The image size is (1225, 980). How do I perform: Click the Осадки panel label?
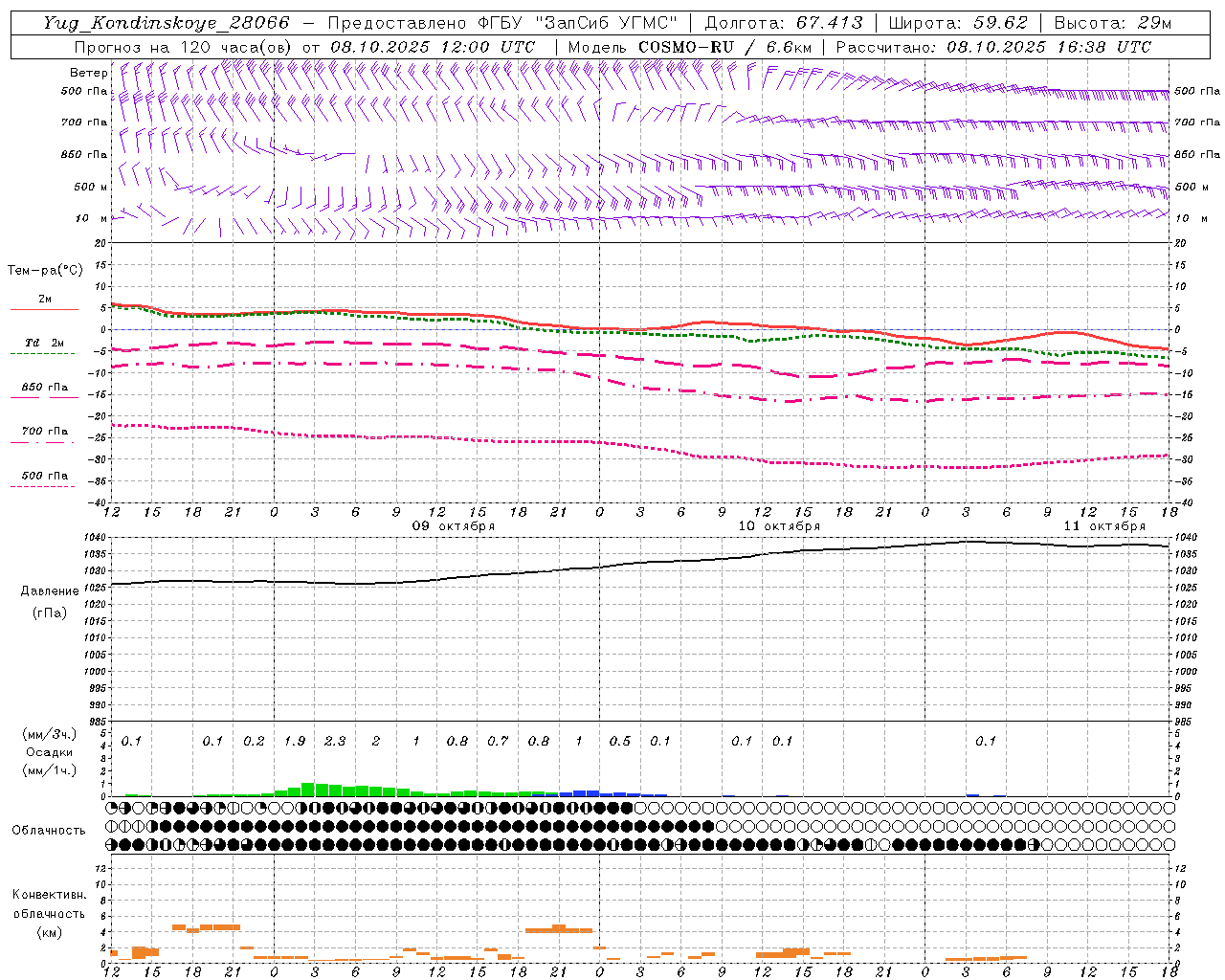click(50, 752)
